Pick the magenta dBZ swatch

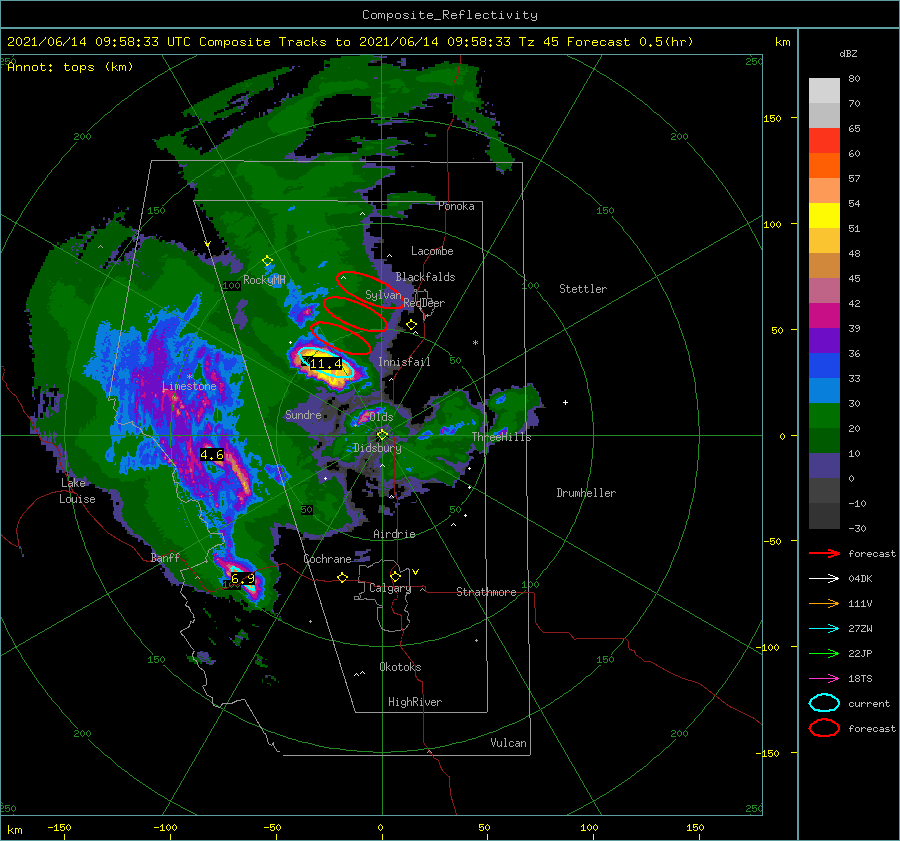click(824, 316)
